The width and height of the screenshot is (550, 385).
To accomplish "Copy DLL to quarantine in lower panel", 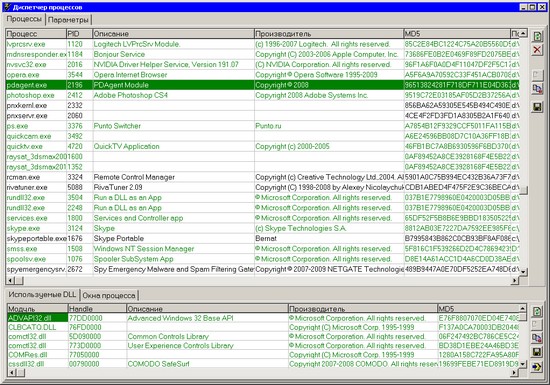I will click(x=537, y=338).
